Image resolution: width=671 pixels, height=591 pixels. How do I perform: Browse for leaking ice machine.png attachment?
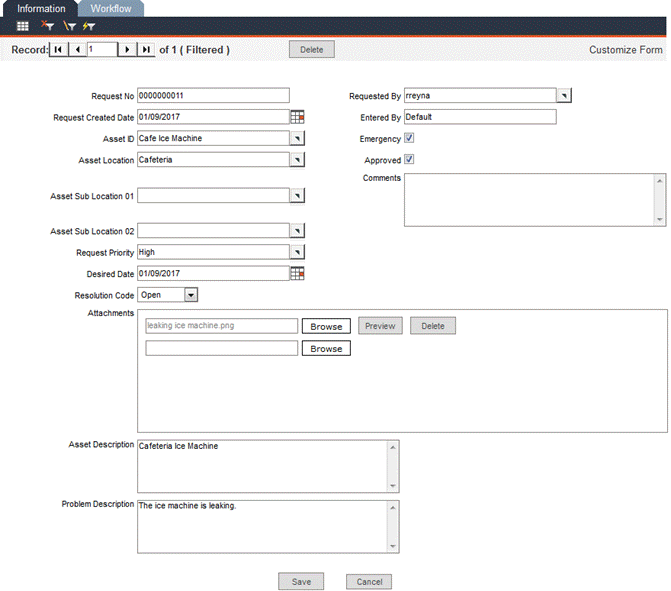pyautogui.click(x=326, y=326)
